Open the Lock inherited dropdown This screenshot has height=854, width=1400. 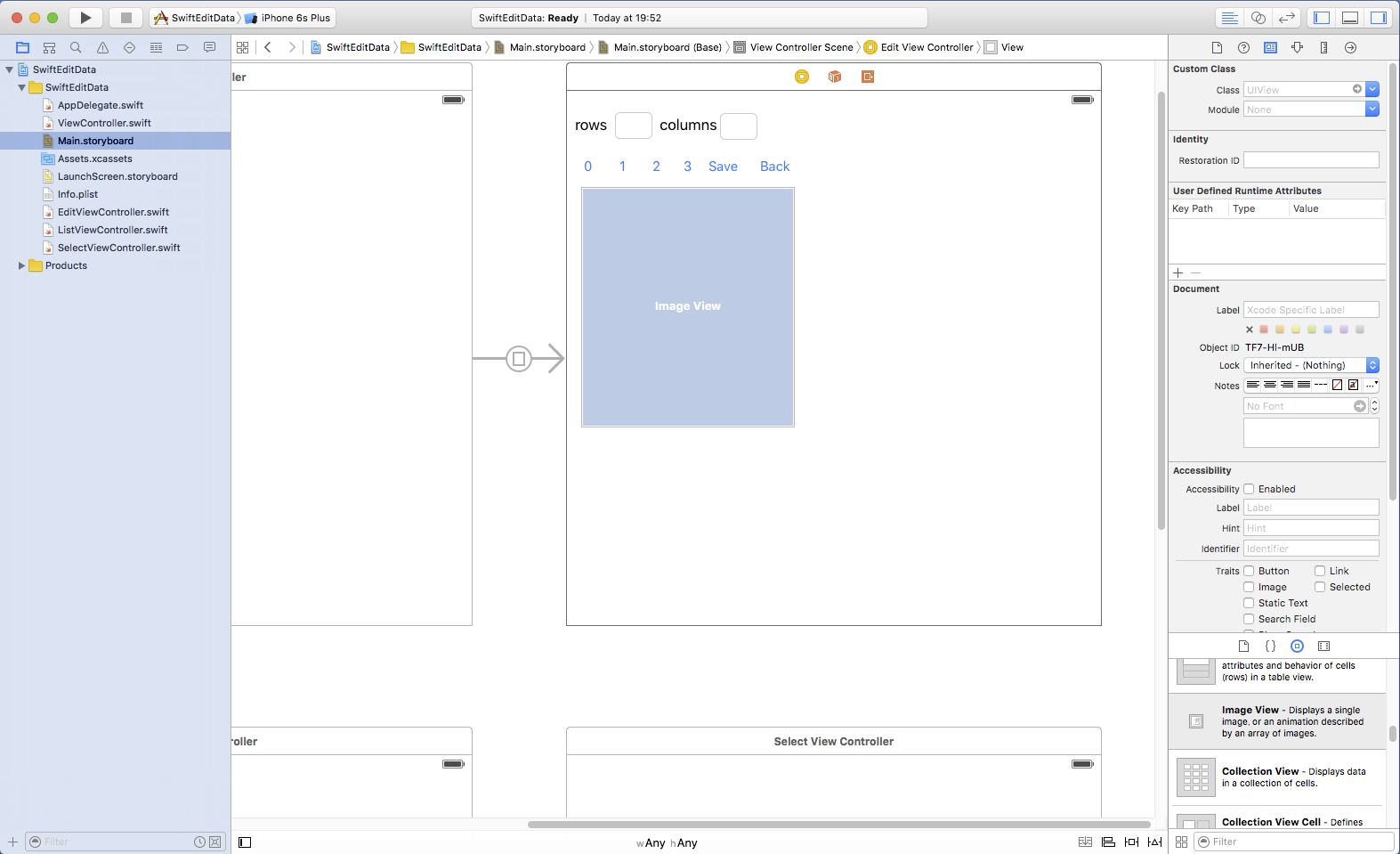tap(1372, 365)
